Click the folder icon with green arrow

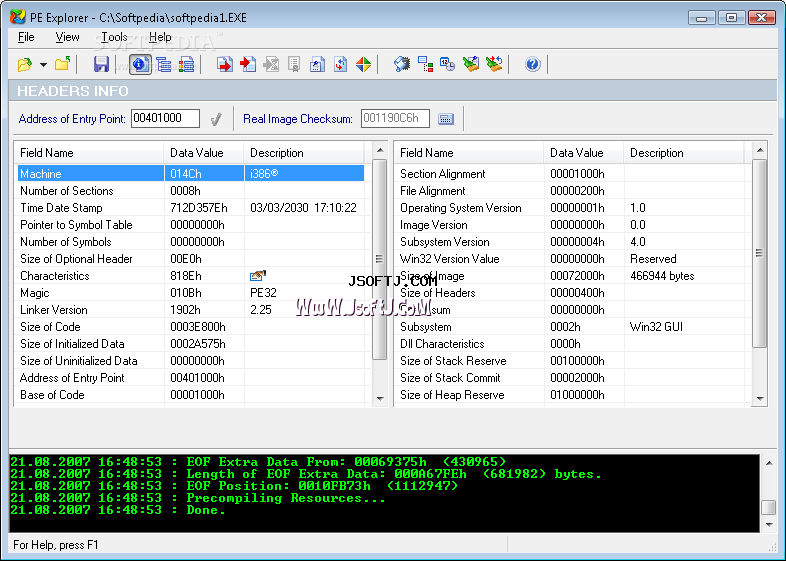point(63,64)
